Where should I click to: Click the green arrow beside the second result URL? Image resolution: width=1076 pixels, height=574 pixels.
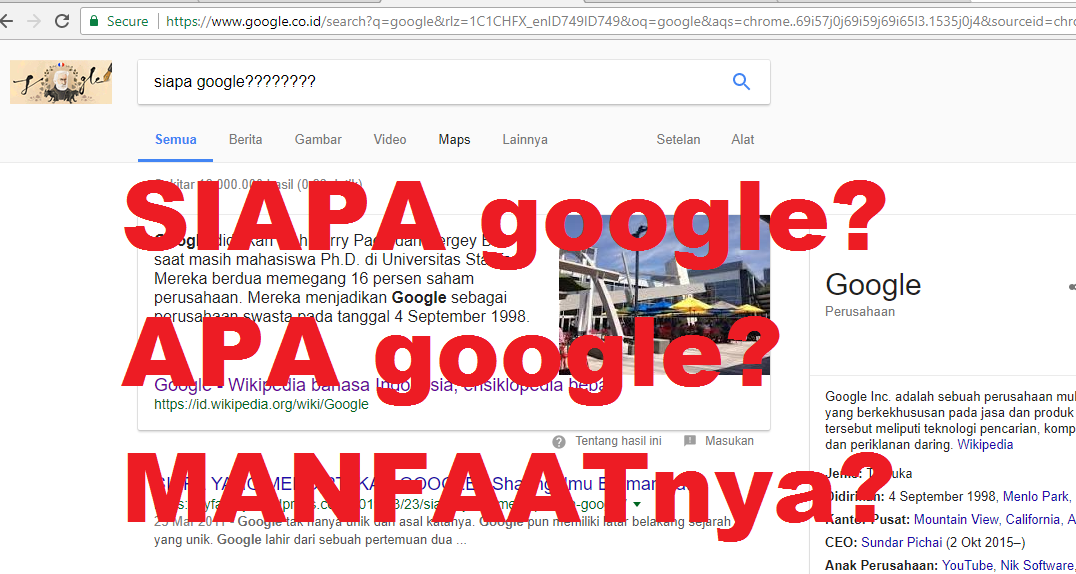[x=637, y=504]
